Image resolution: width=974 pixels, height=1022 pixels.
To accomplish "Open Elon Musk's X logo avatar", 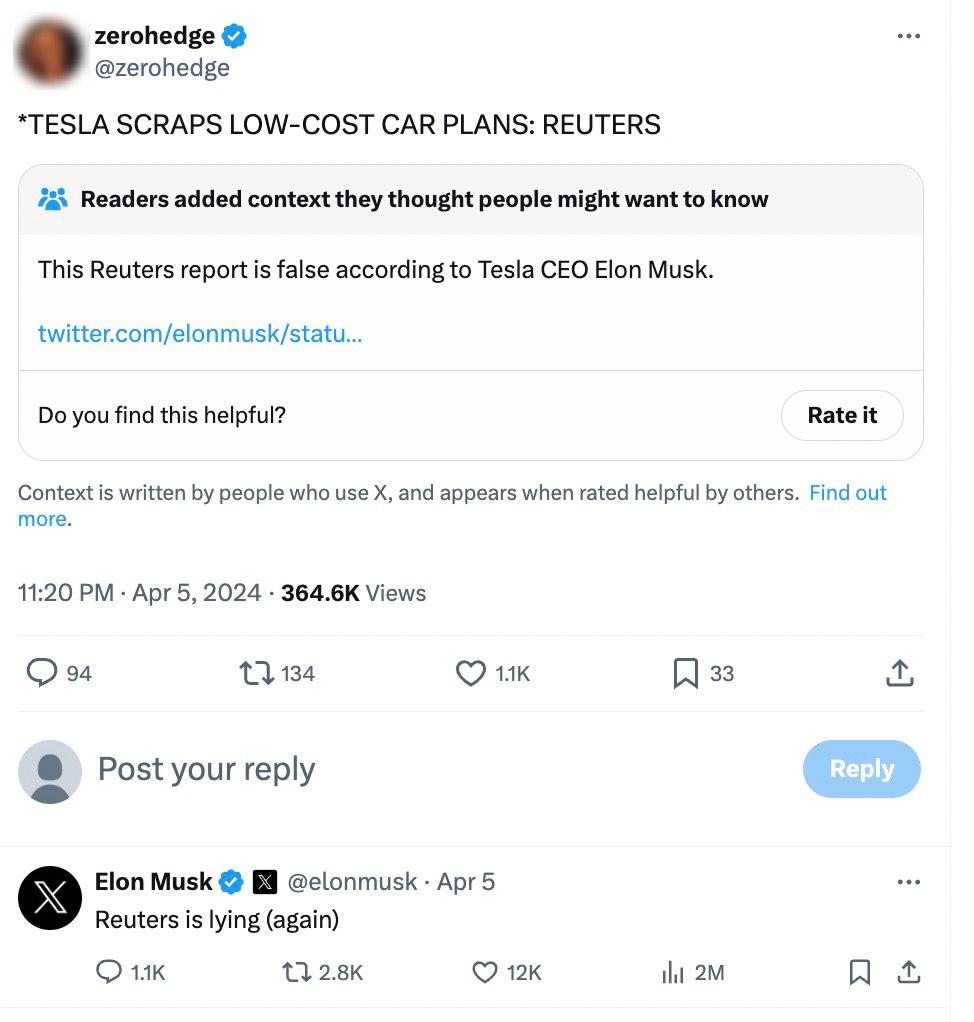I will click(50, 898).
